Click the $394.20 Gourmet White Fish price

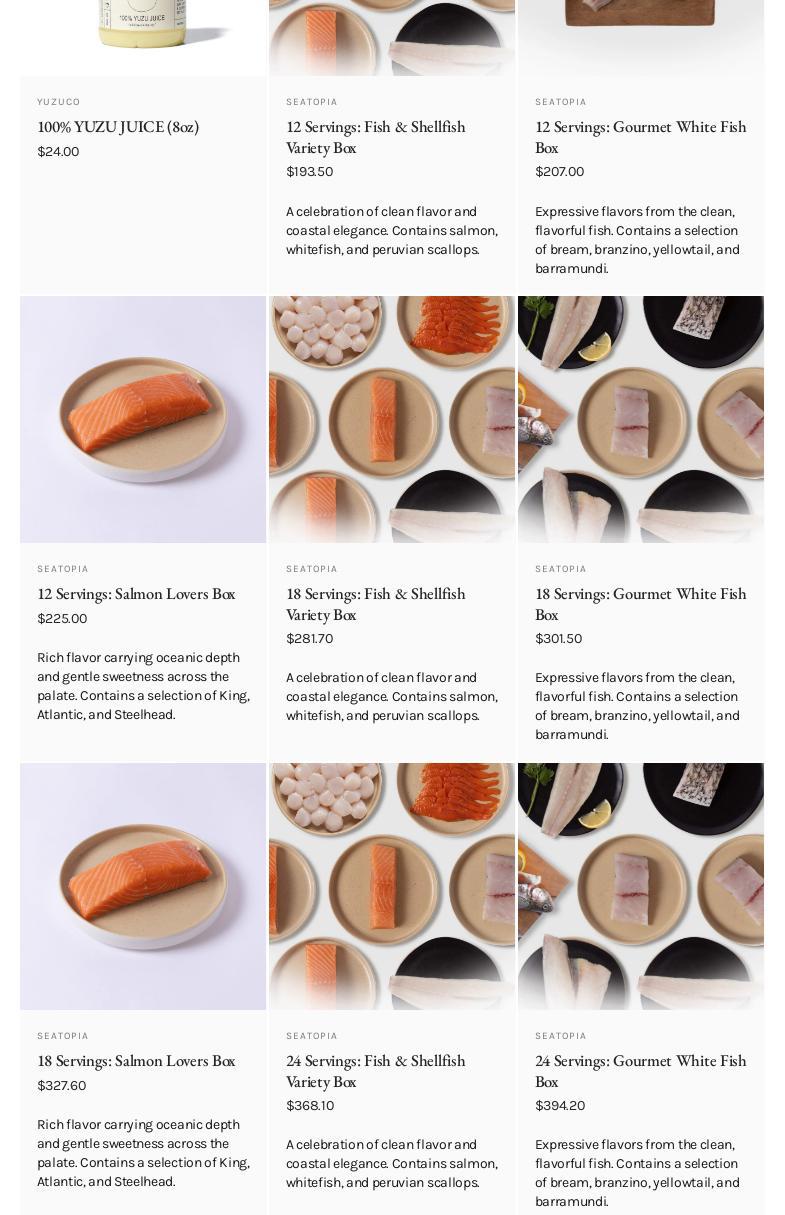[x=560, y=1106]
